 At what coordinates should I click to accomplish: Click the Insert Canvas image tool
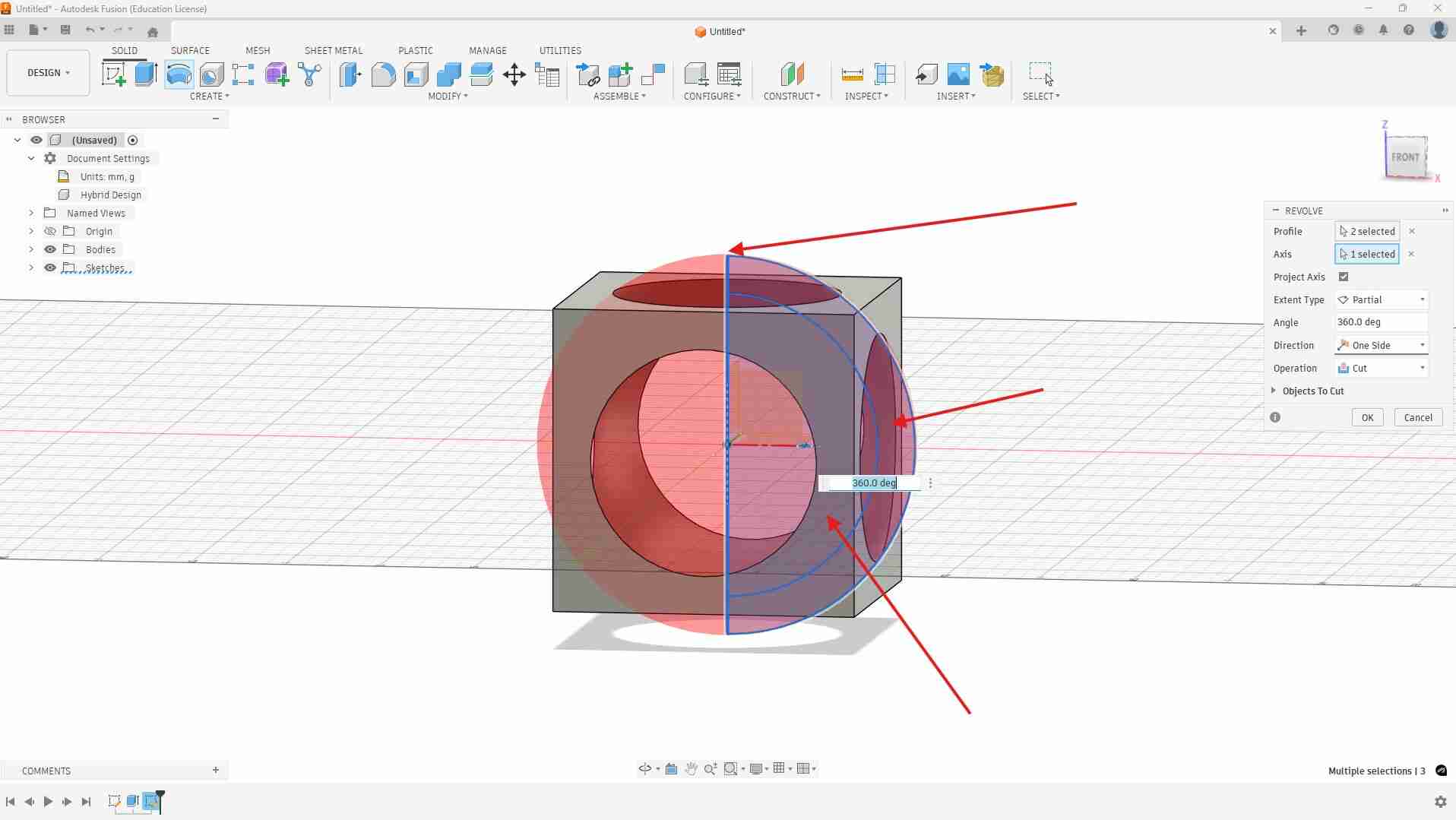[x=958, y=74]
